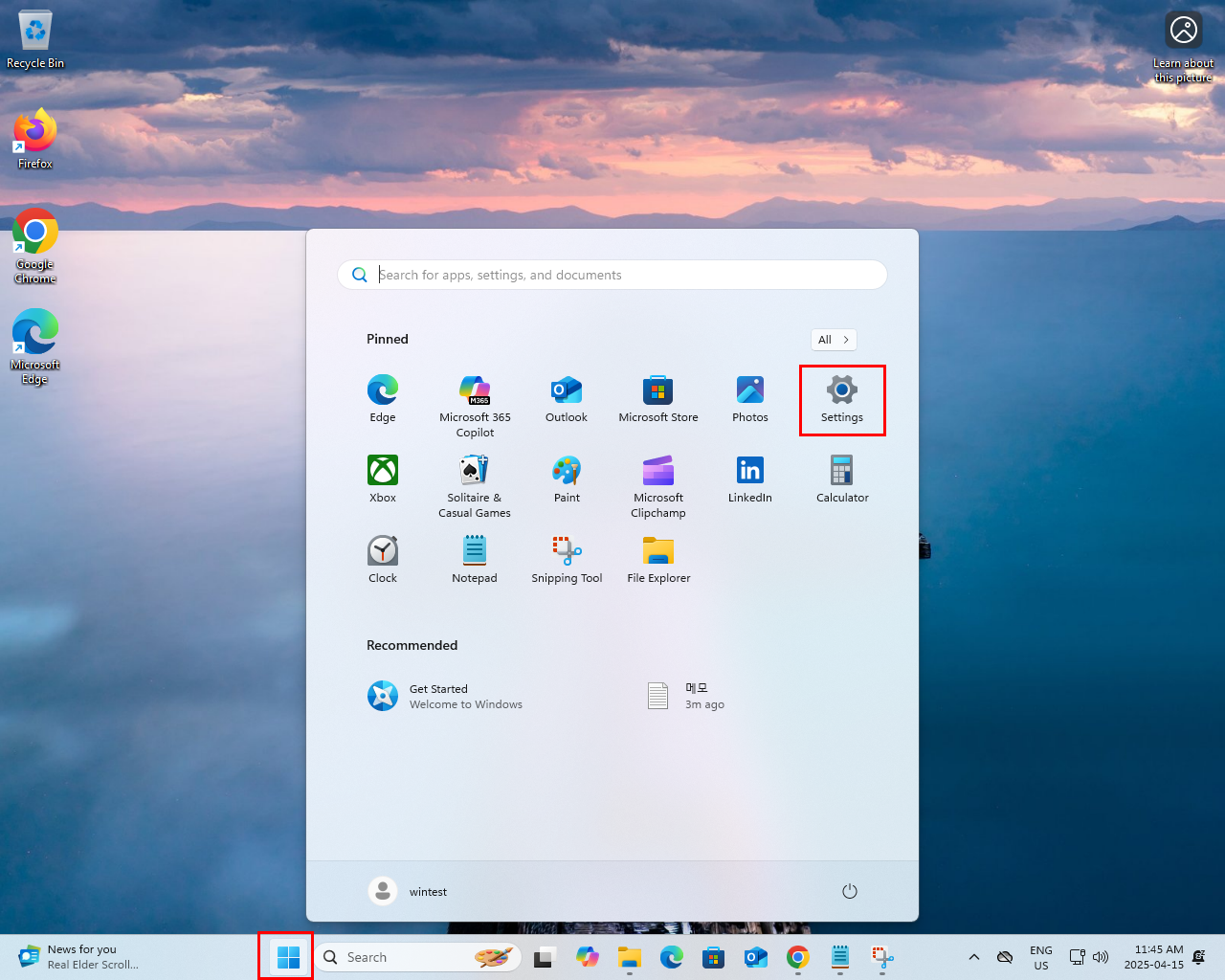Open Clock app
The height and width of the screenshot is (980, 1225).
383,560
